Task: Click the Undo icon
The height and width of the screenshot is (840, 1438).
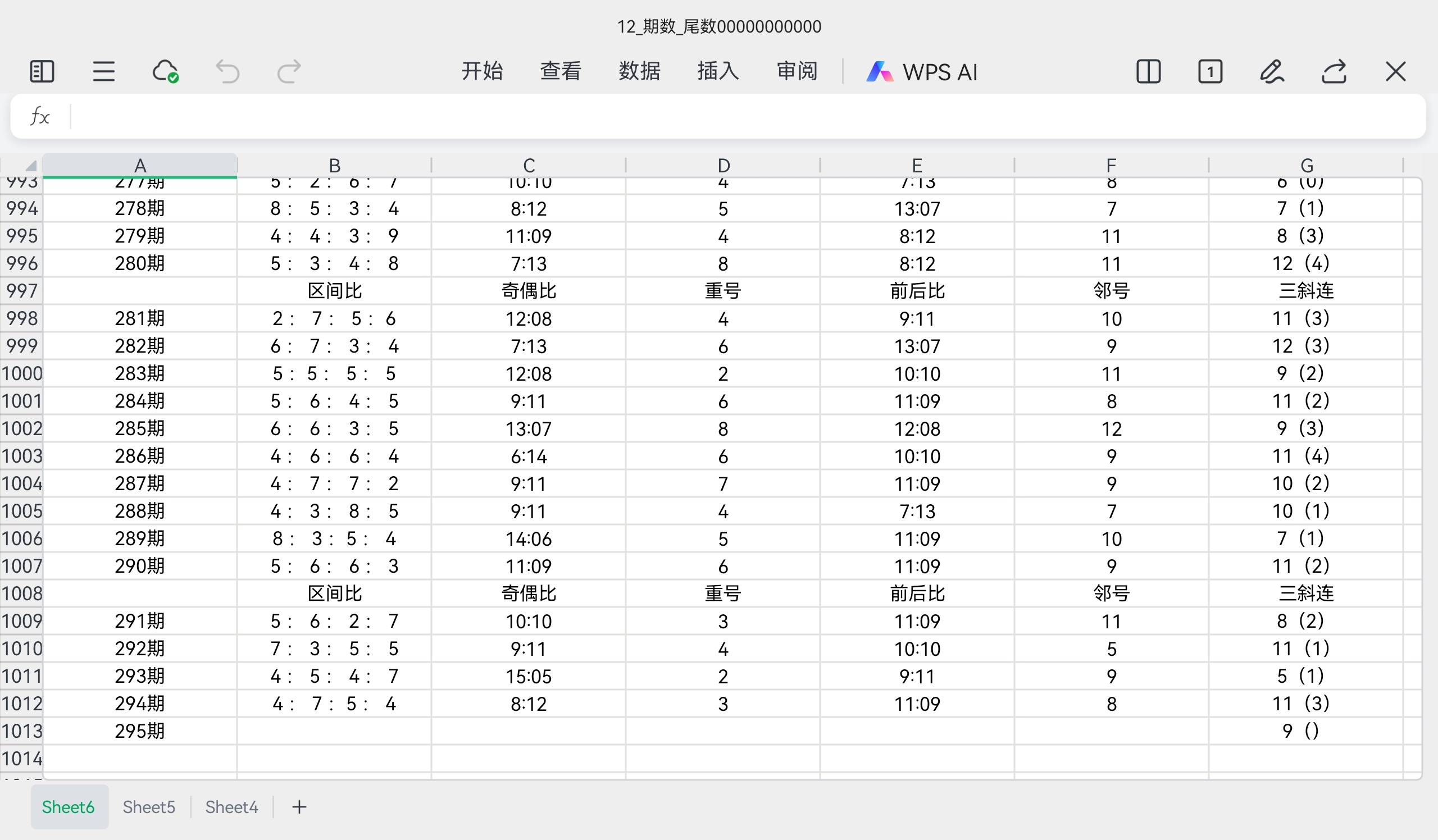Action: tap(227, 71)
